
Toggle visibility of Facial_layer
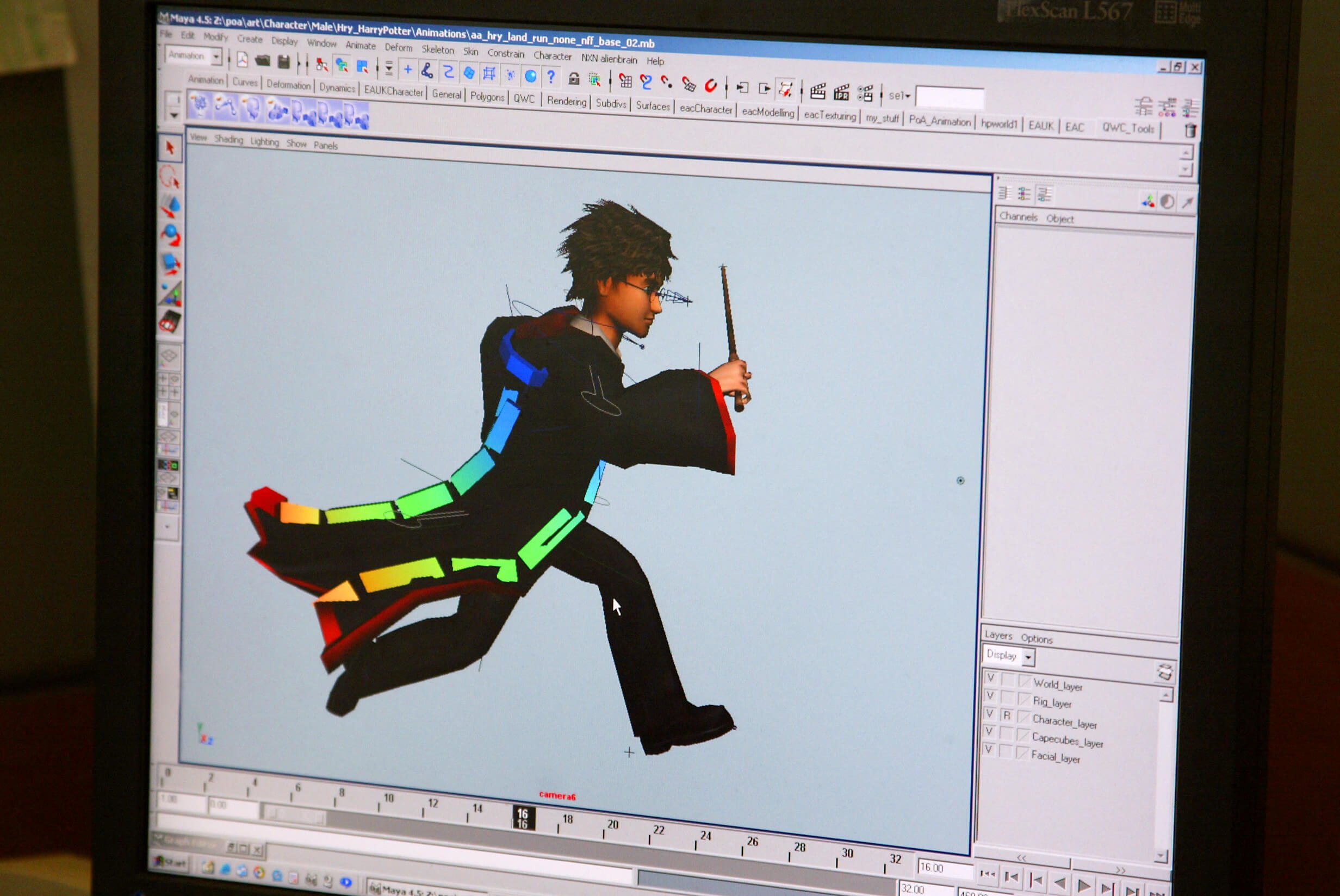989,749
